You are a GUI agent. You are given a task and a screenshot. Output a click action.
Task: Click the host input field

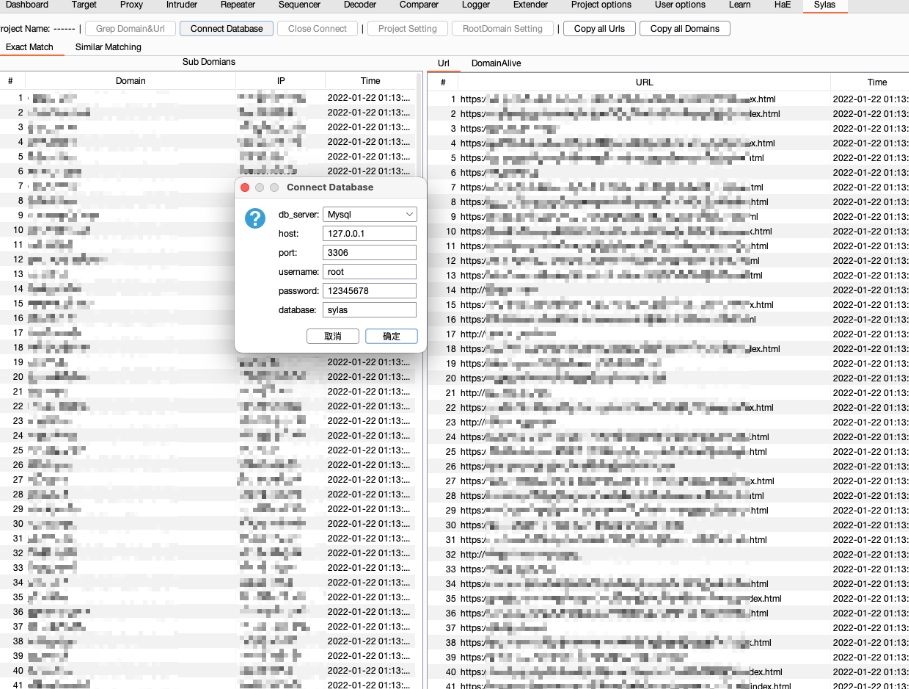click(369, 233)
